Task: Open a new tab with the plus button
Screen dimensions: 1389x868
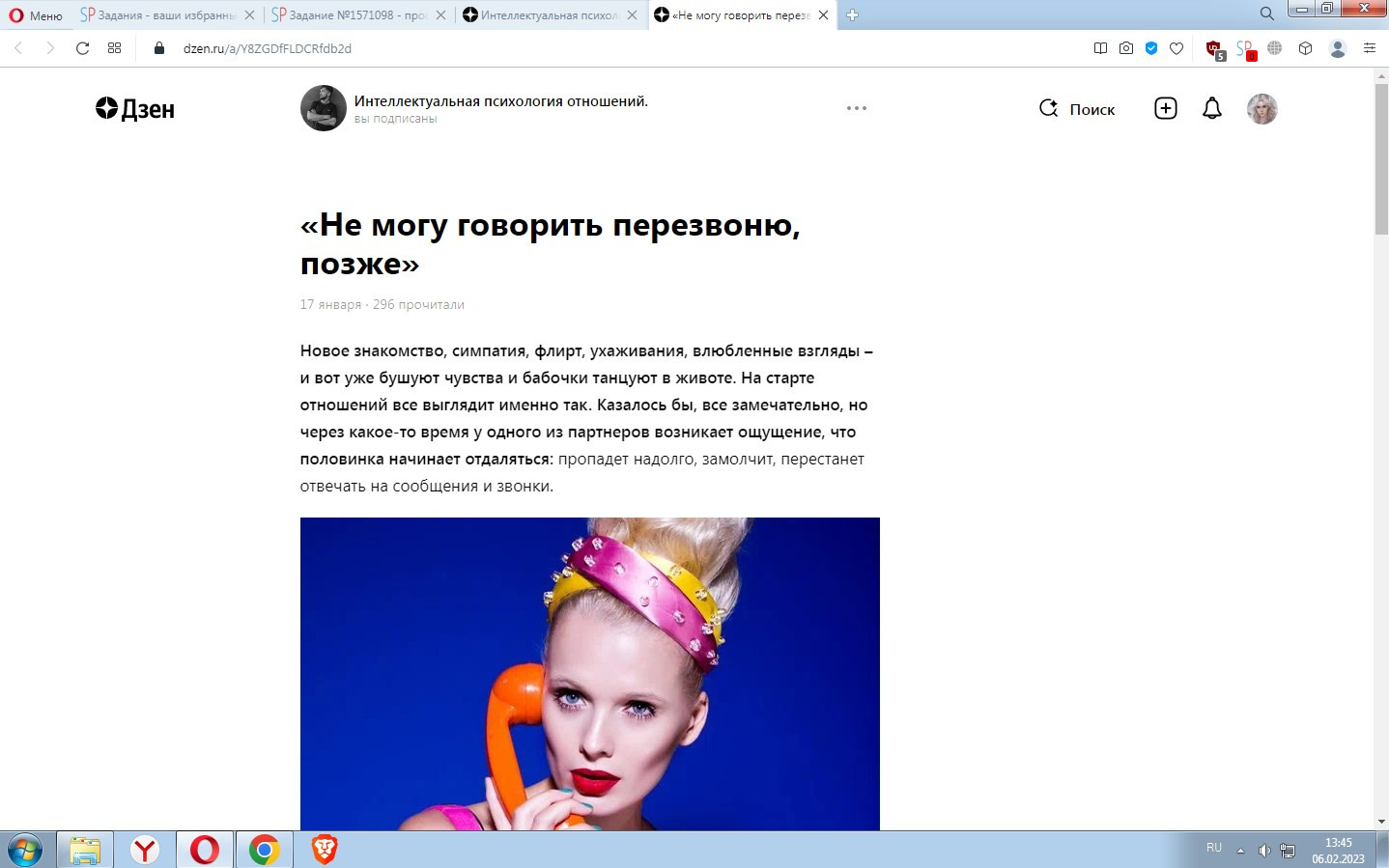Action: [852, 15]
